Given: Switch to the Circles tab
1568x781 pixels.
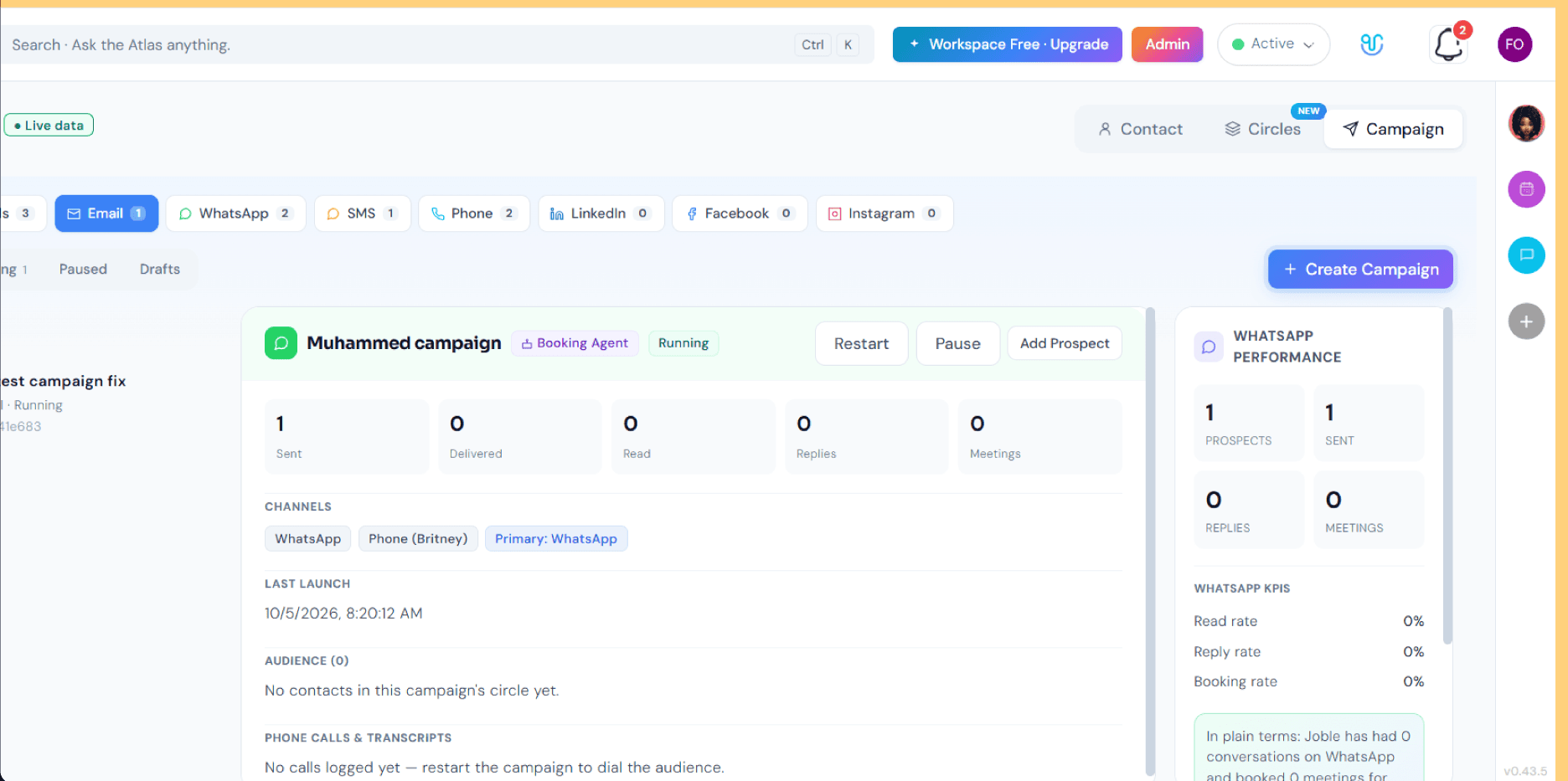Looking at the screenshot, I should click(x=1262, y=129).
